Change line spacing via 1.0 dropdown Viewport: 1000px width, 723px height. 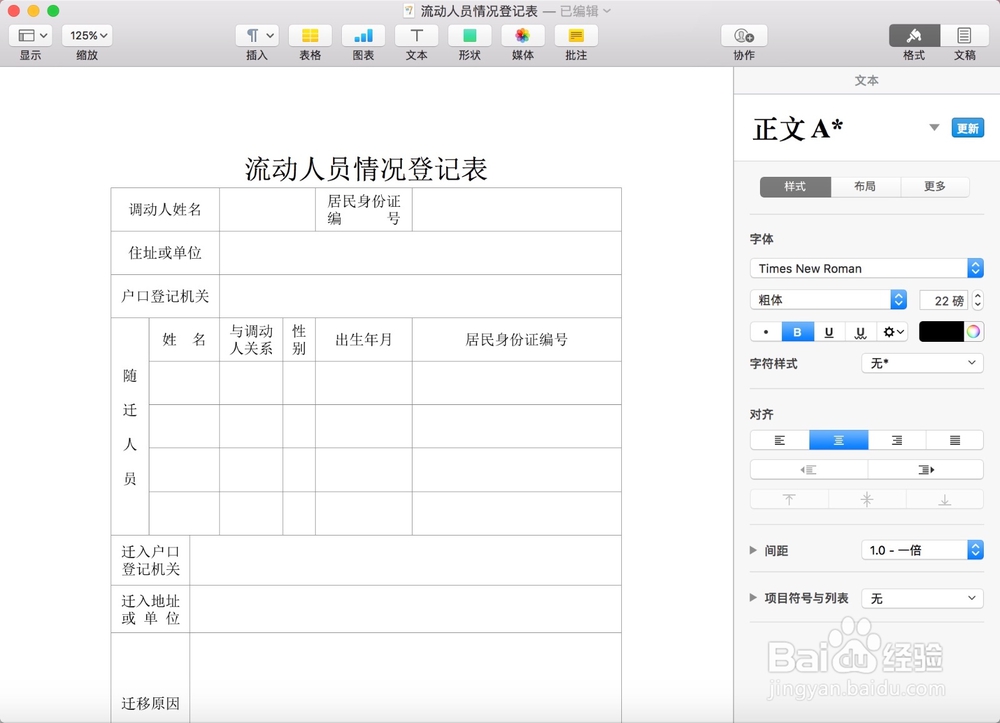(x=922, y=549)
